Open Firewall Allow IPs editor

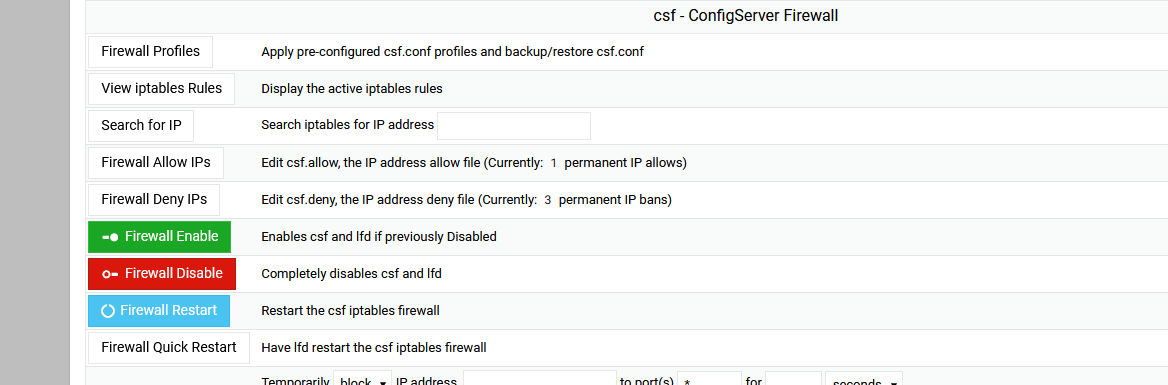click(156, 162)
